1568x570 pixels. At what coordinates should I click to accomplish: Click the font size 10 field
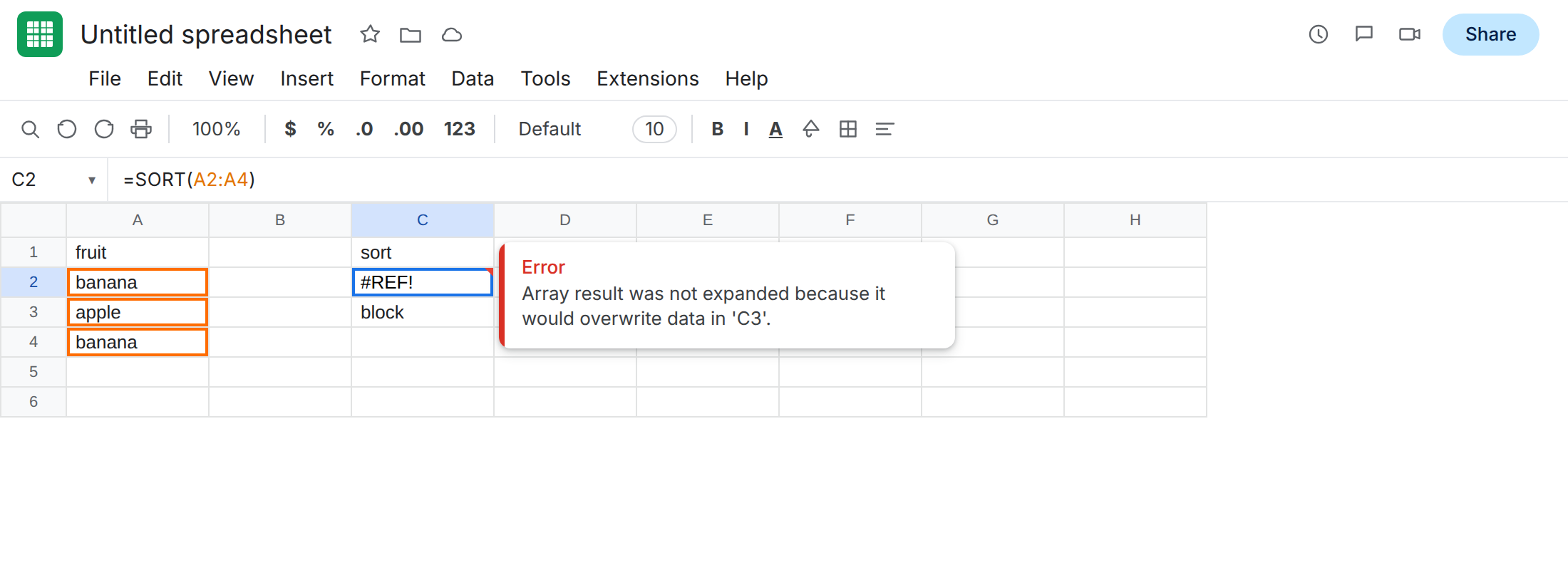coord(654,129)
